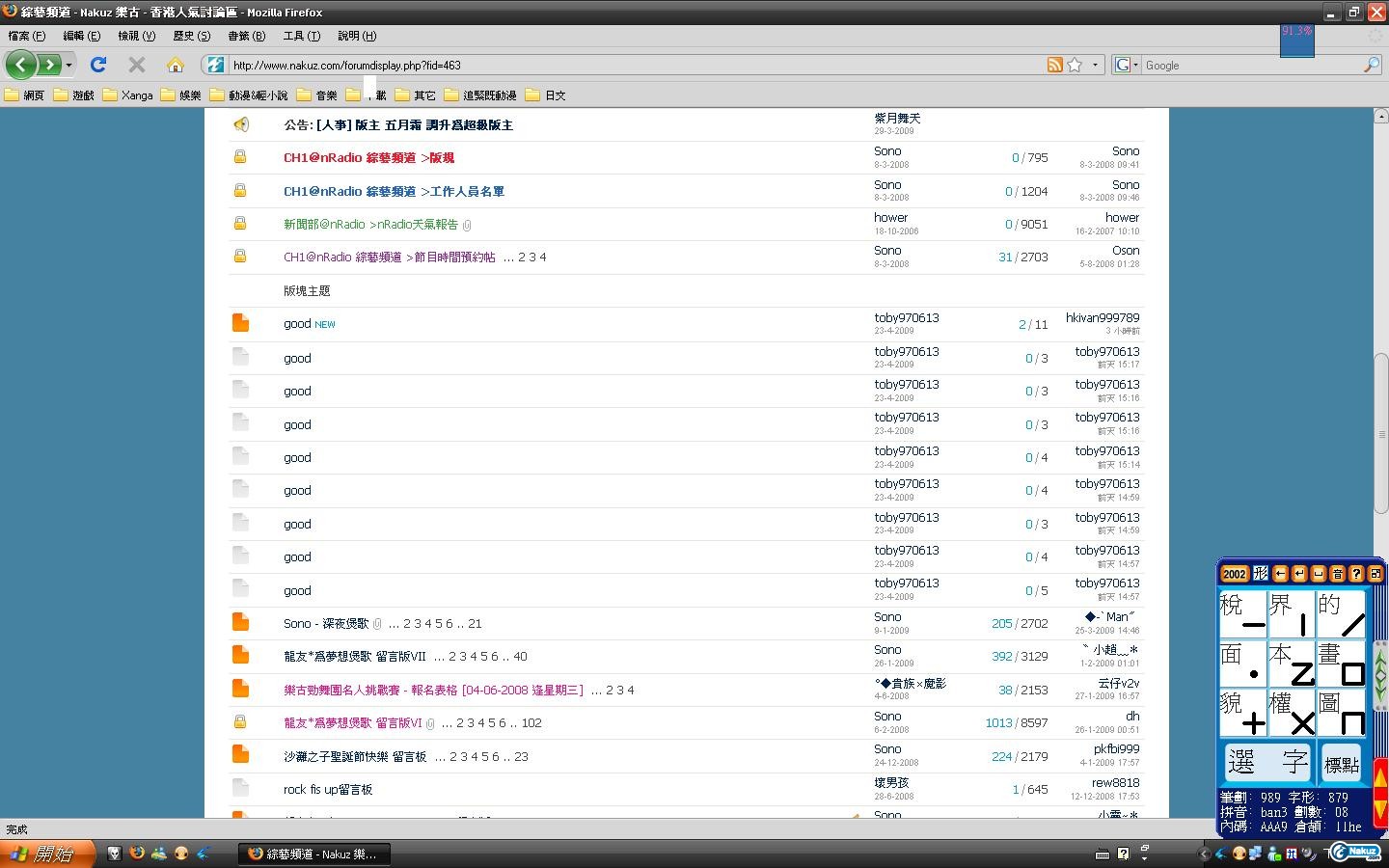Click the Enter key icon in input panel
The width and height of the screenshot is (1389, 868).
(1299, 574)
